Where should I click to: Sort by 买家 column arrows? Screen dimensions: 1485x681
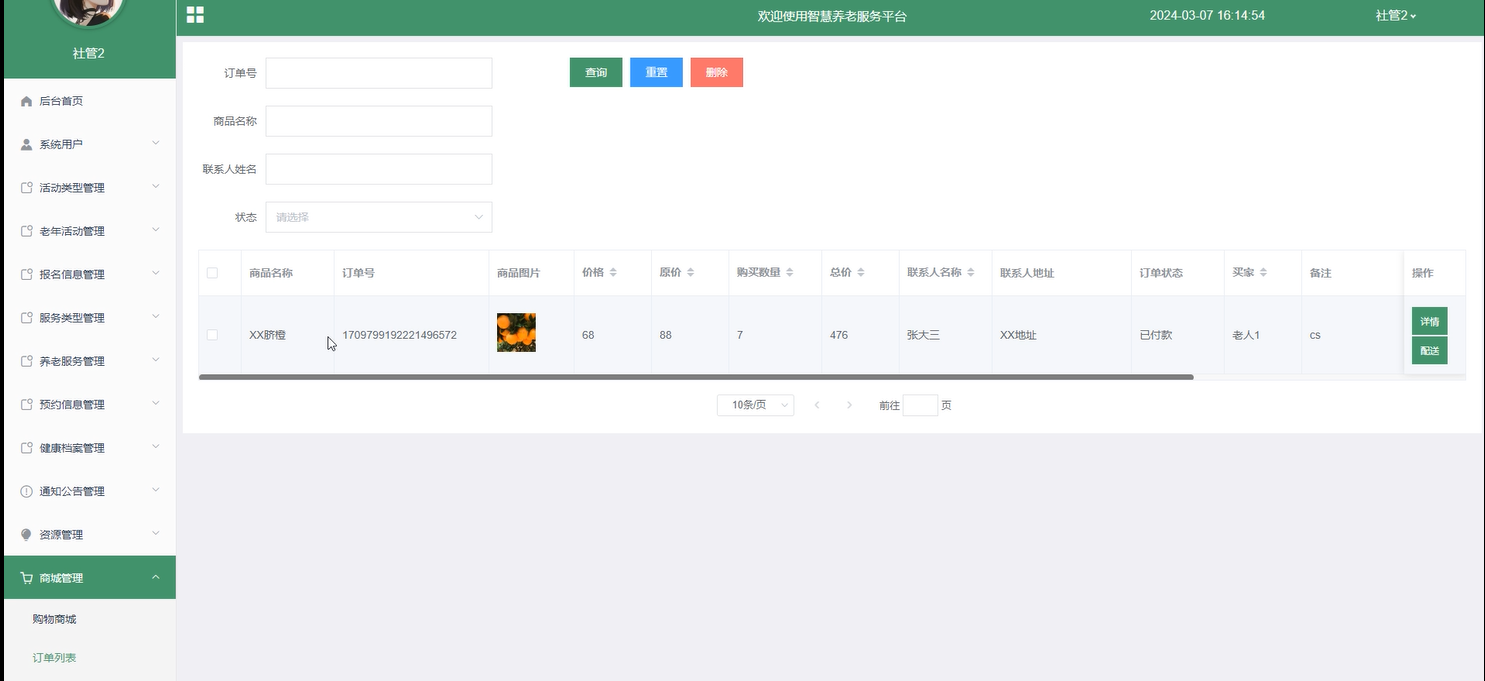[1263, 273]
